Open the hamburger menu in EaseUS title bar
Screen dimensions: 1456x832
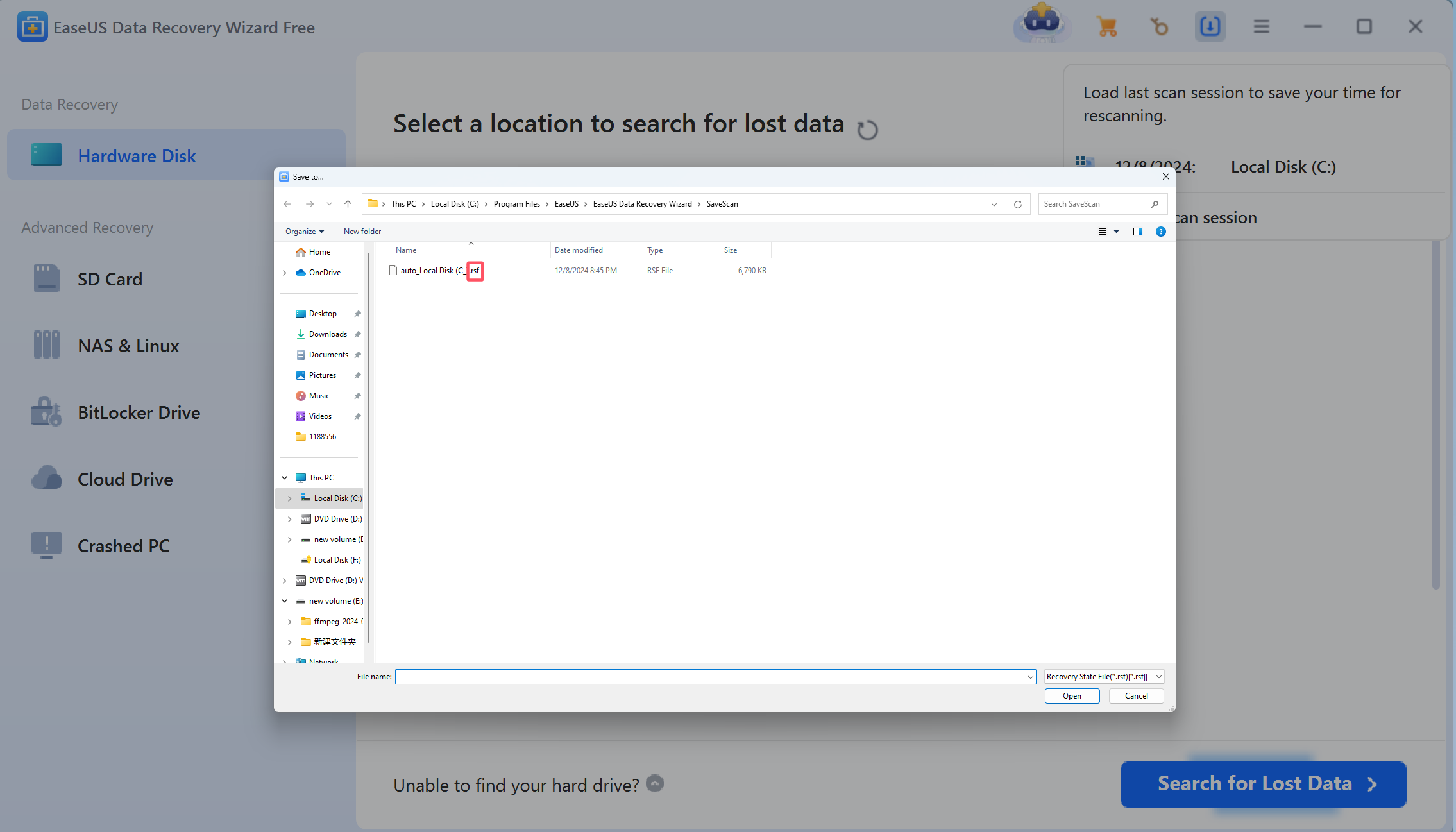tap(1261, 27)
